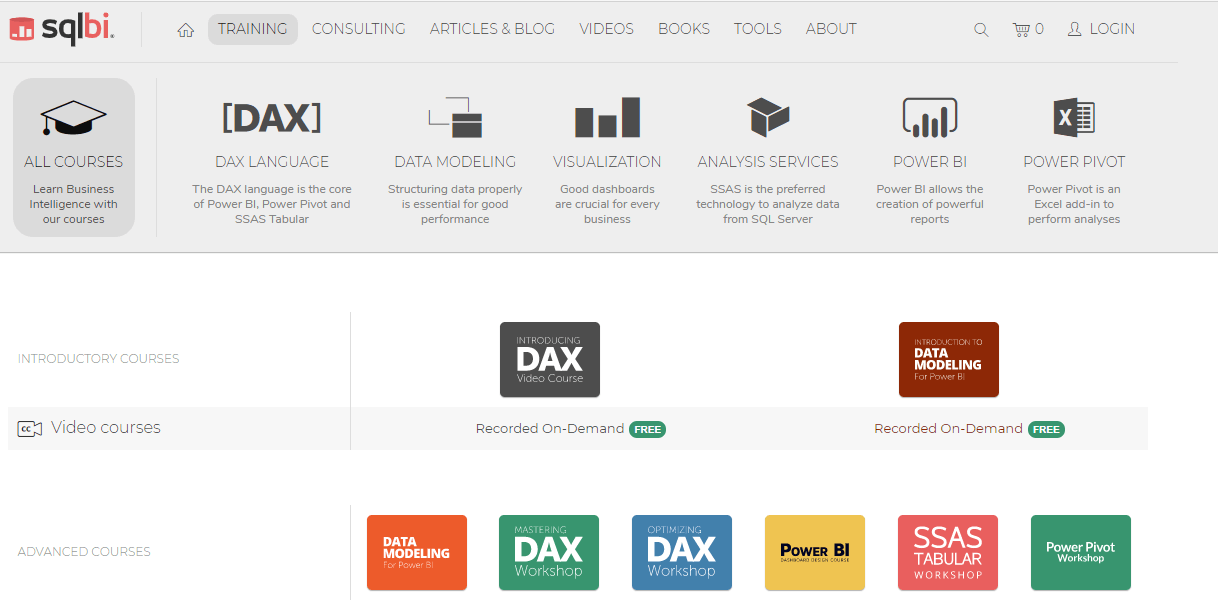Click the LOGIN link
Viewport: 1218px width, 600px height.
tap(1112, 29)
